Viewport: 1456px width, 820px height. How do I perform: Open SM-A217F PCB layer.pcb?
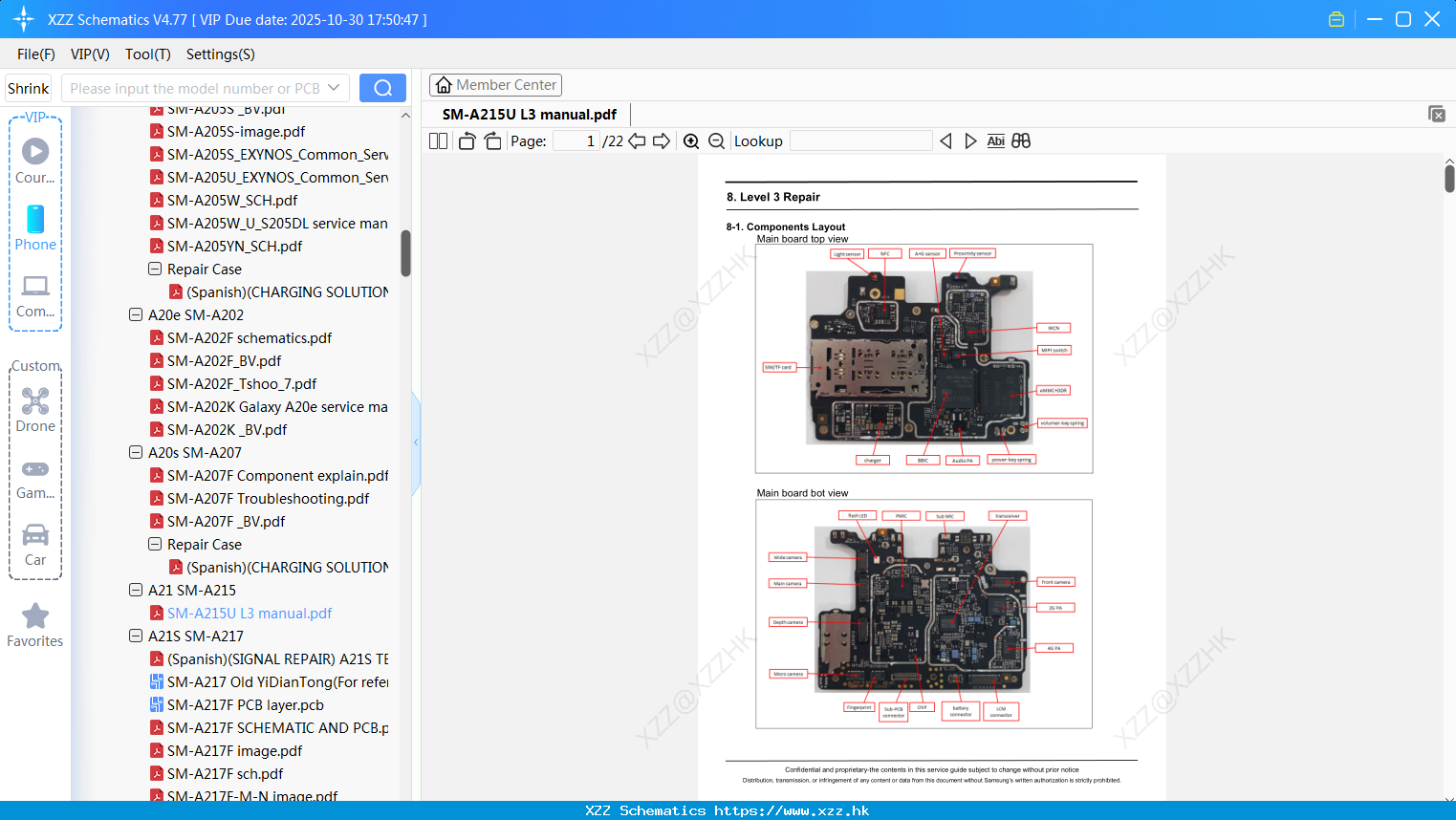246,704
